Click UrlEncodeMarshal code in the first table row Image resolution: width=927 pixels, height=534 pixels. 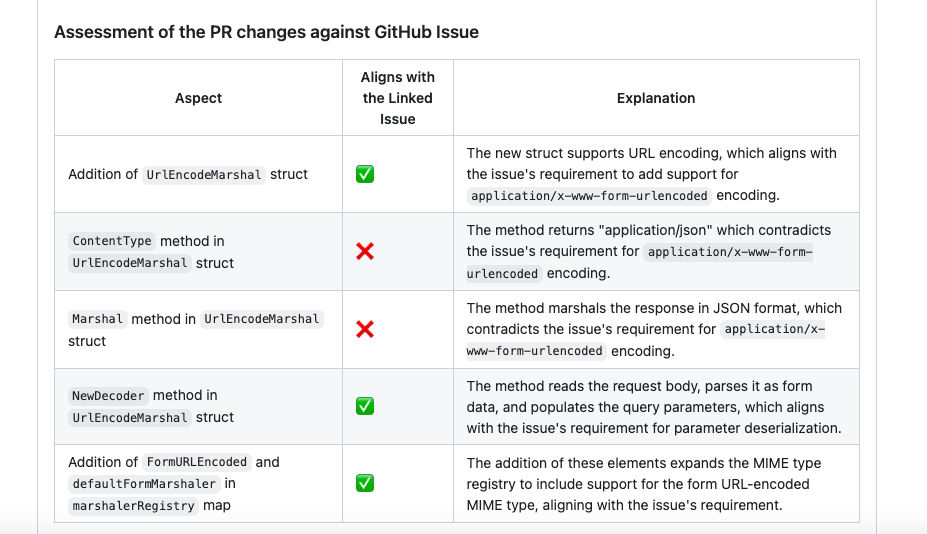[x=204, y=175]
